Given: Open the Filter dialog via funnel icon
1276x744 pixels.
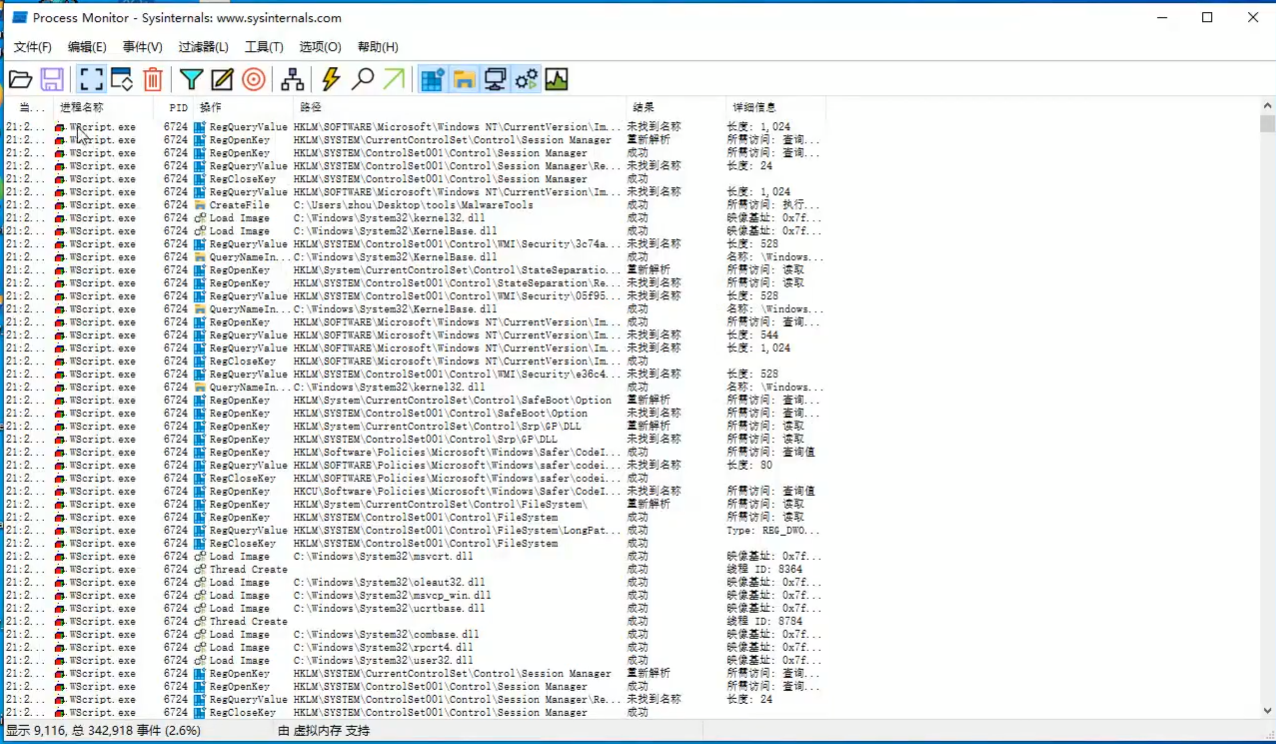Looking at the screenshot, I should 191,79.
